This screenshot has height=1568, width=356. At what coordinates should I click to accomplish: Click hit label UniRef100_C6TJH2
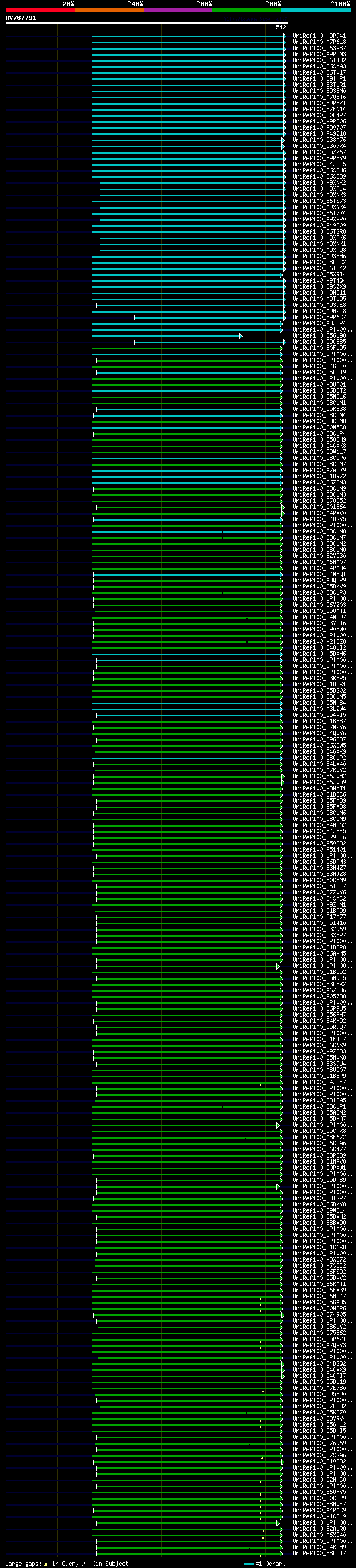(319, 60)
